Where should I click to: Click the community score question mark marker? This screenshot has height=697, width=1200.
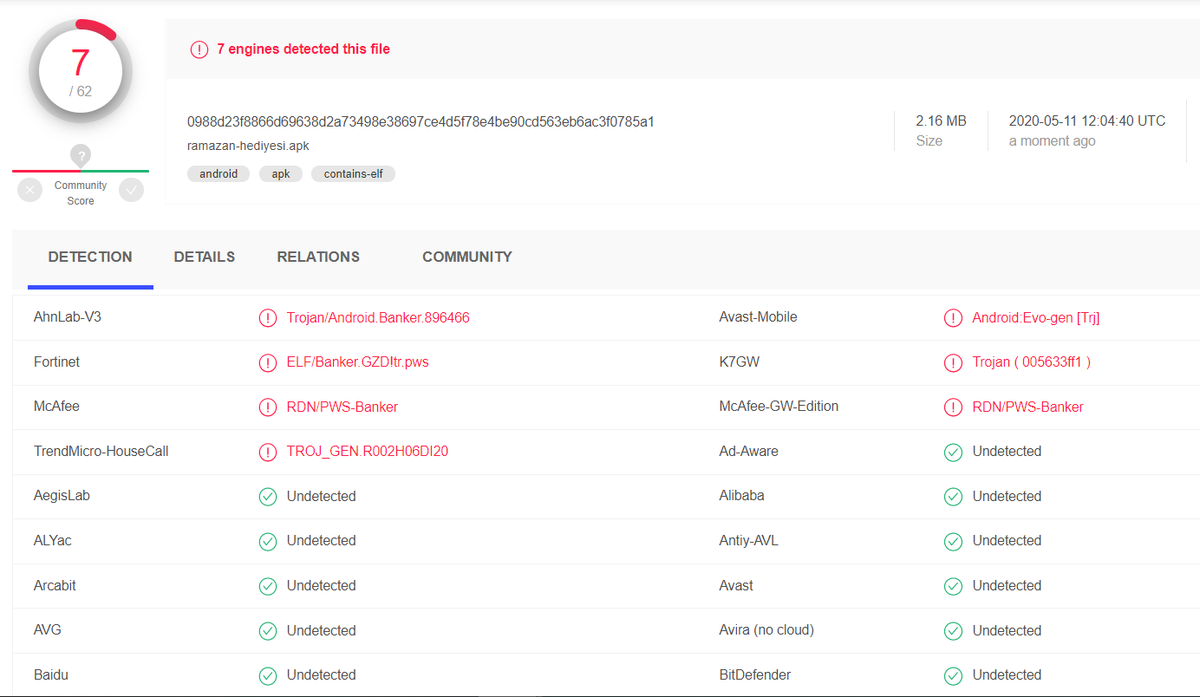pos(81,155)
